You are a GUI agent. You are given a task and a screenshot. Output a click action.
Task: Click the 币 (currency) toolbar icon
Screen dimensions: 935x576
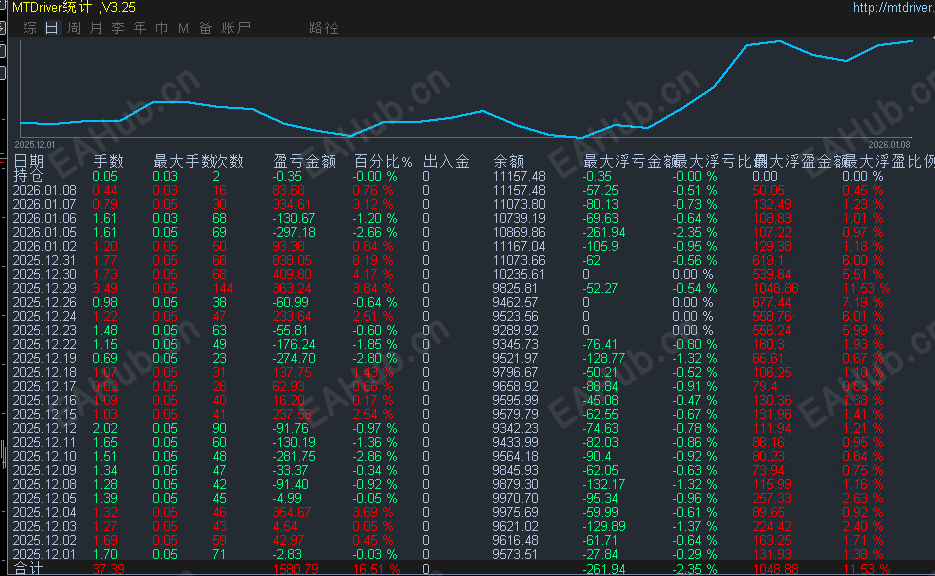tap(161, 29)
